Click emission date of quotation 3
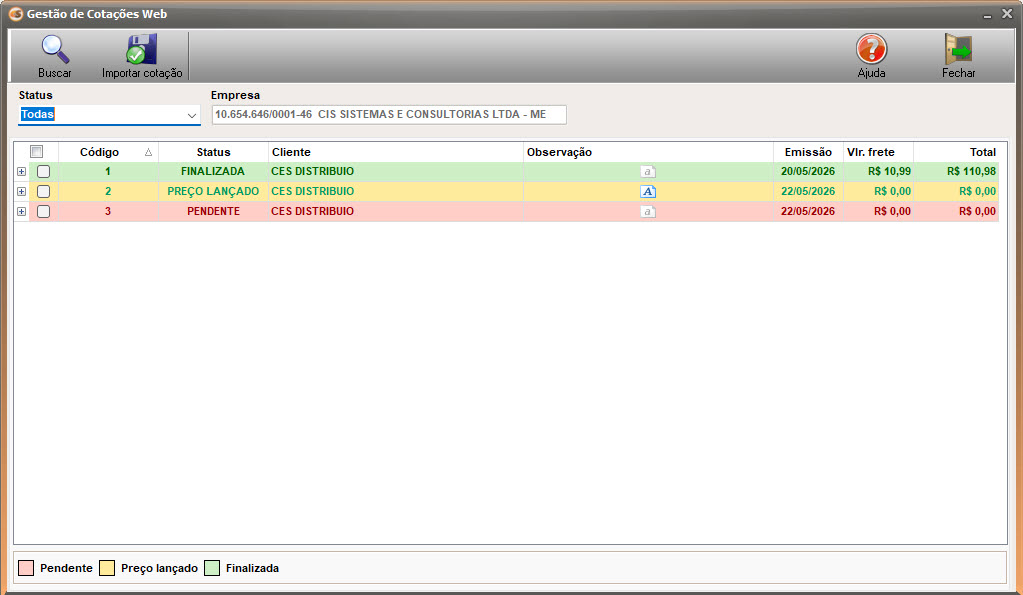This screenshot has width=1023, height=595. pos(808,211)
